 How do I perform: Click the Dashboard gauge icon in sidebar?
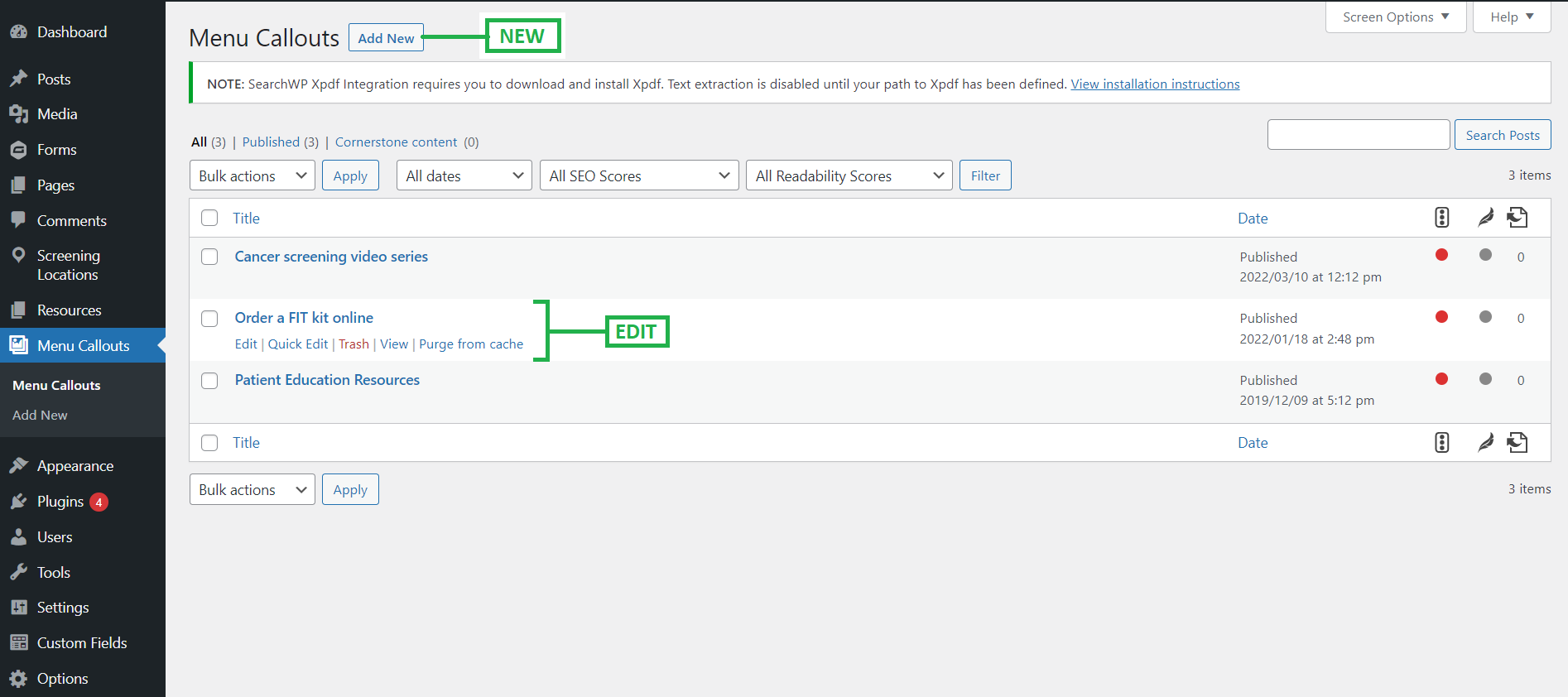tap(18, 32)
